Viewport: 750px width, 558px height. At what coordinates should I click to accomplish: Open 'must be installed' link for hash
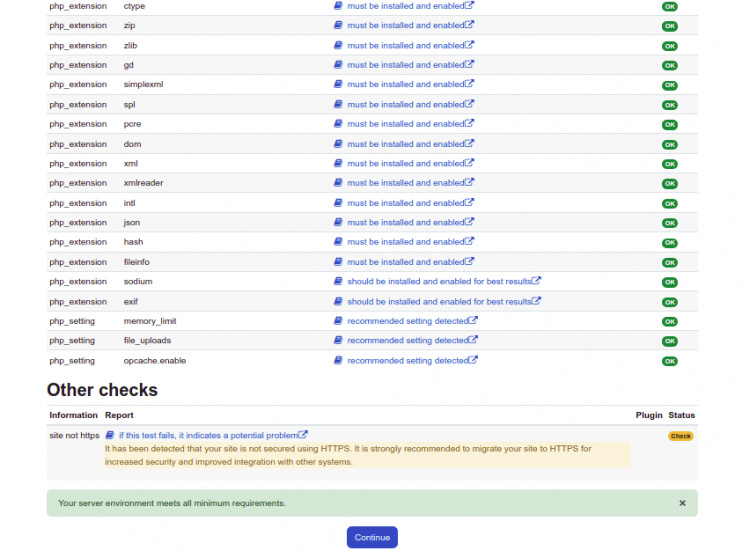click(x=405, y=242)
